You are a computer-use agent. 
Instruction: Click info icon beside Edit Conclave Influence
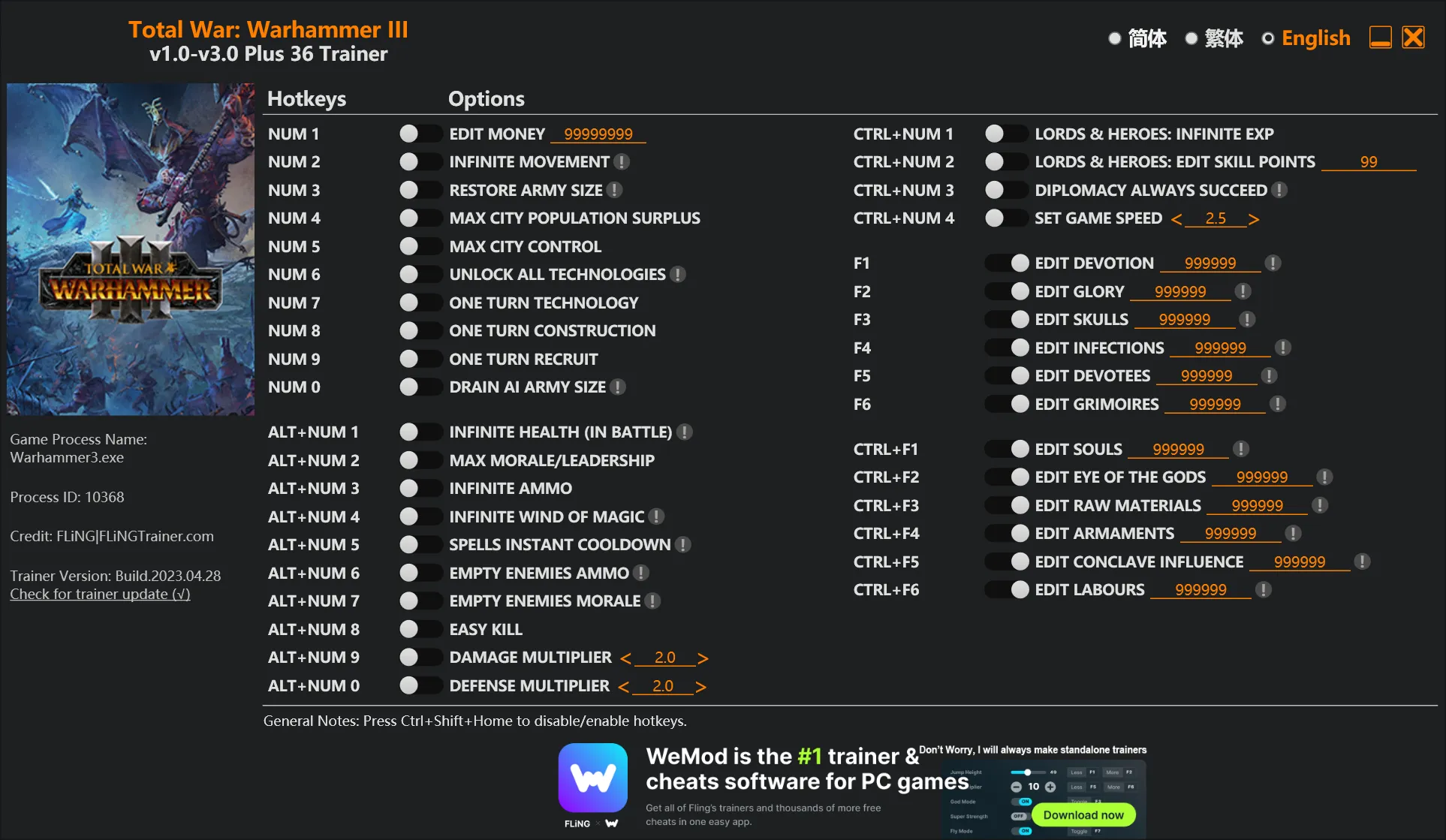[1363, 562]
